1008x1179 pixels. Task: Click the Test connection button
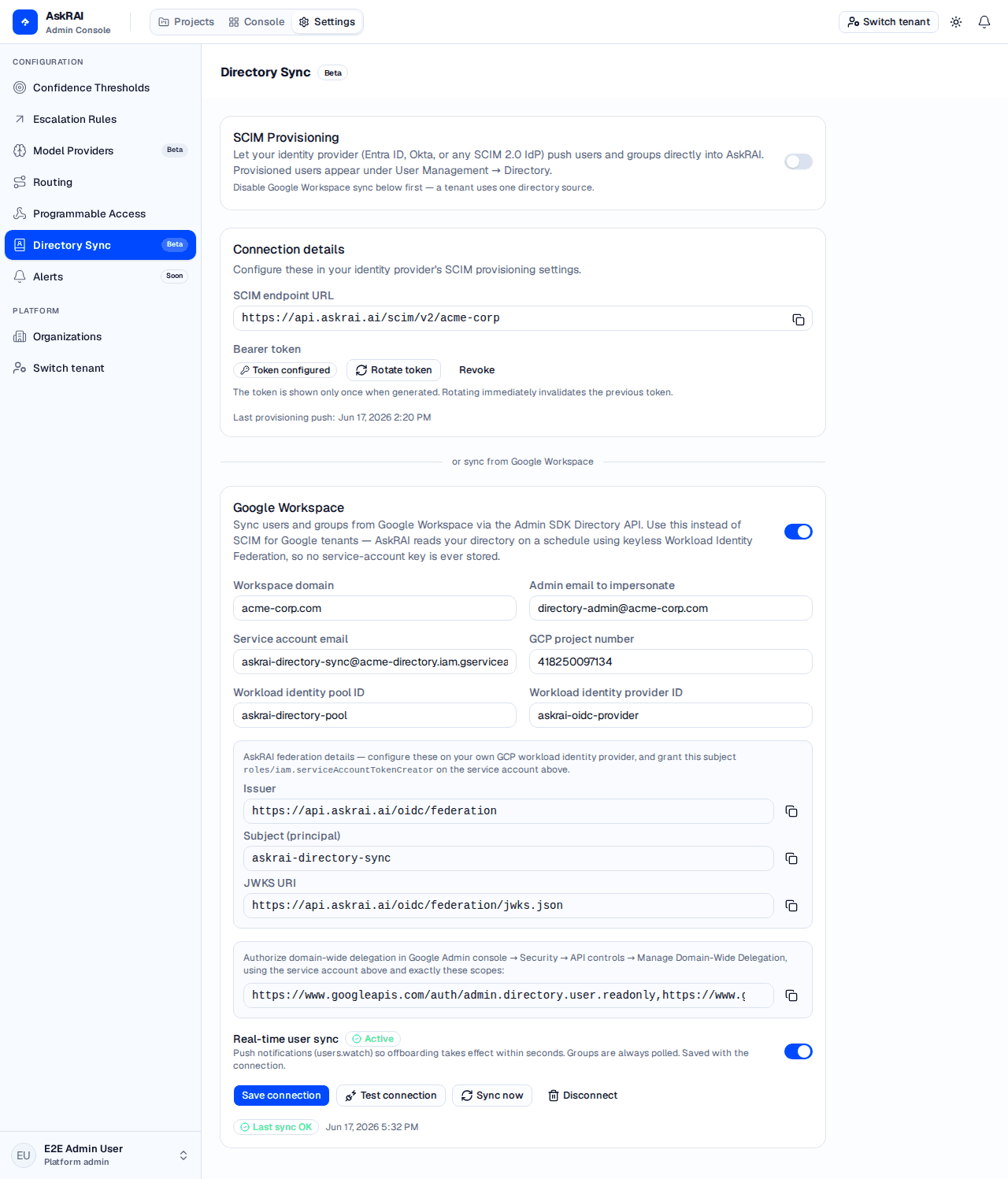391,1096
